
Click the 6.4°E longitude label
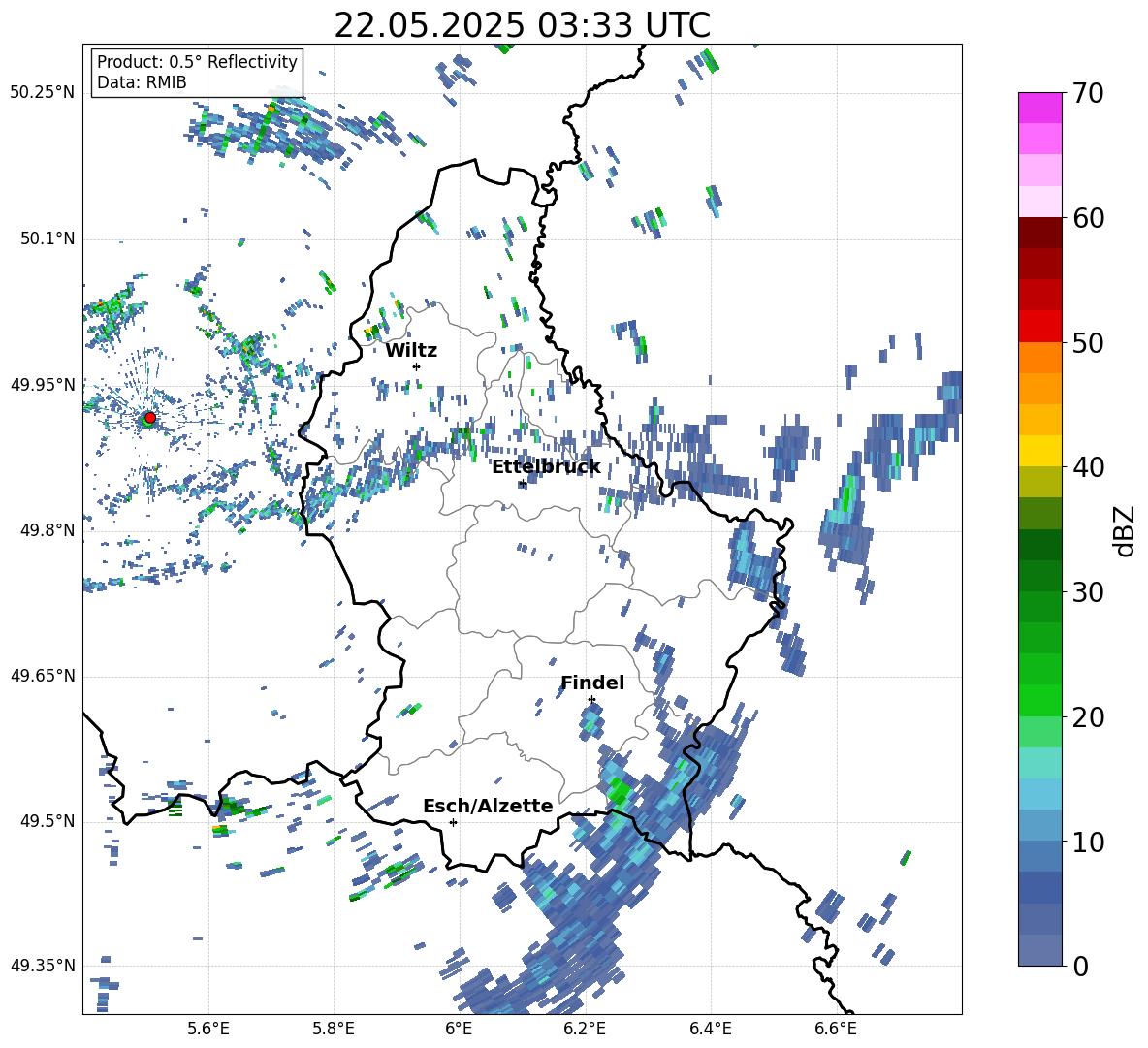coord(710,1029)
